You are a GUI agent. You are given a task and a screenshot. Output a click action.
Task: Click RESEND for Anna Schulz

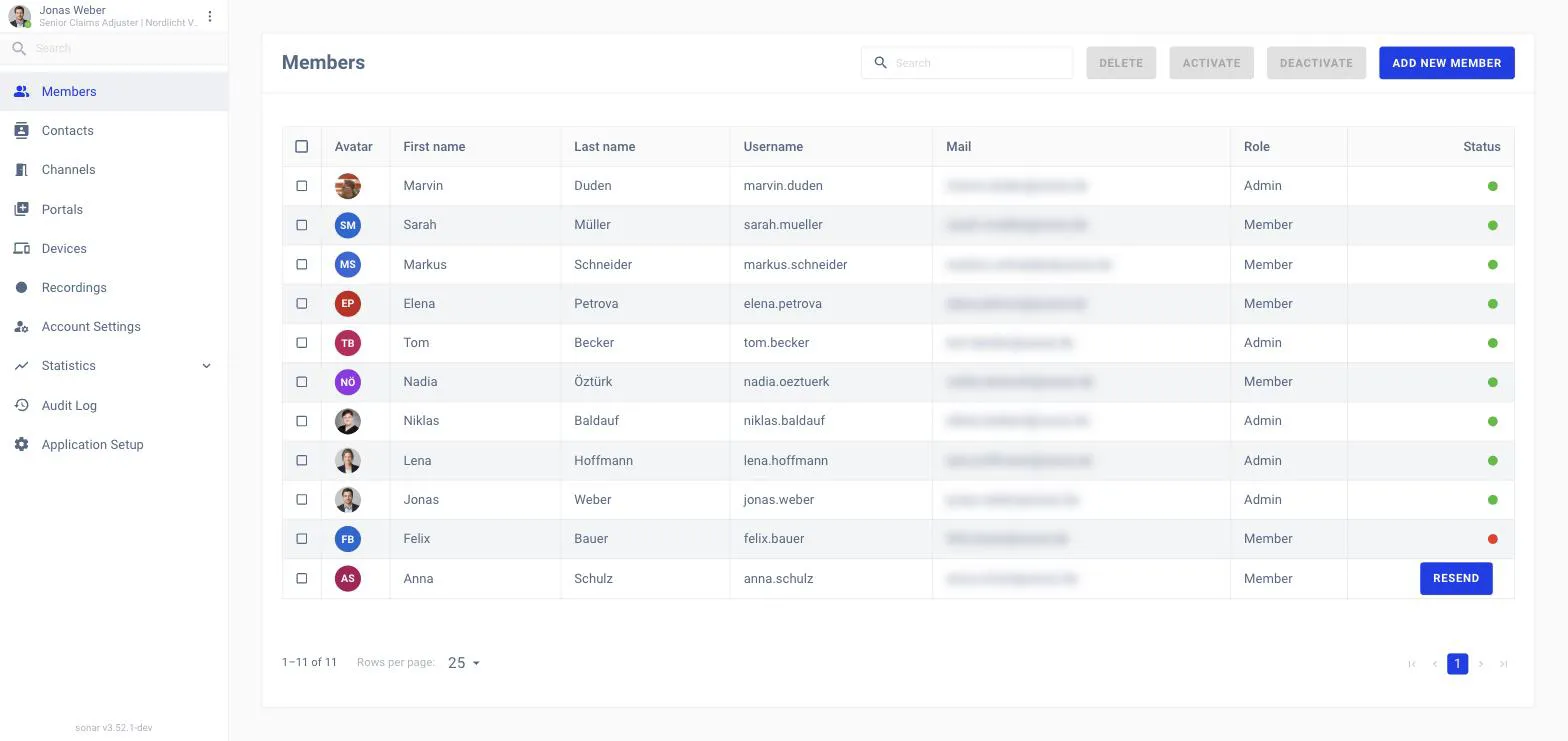(1456, 578)
